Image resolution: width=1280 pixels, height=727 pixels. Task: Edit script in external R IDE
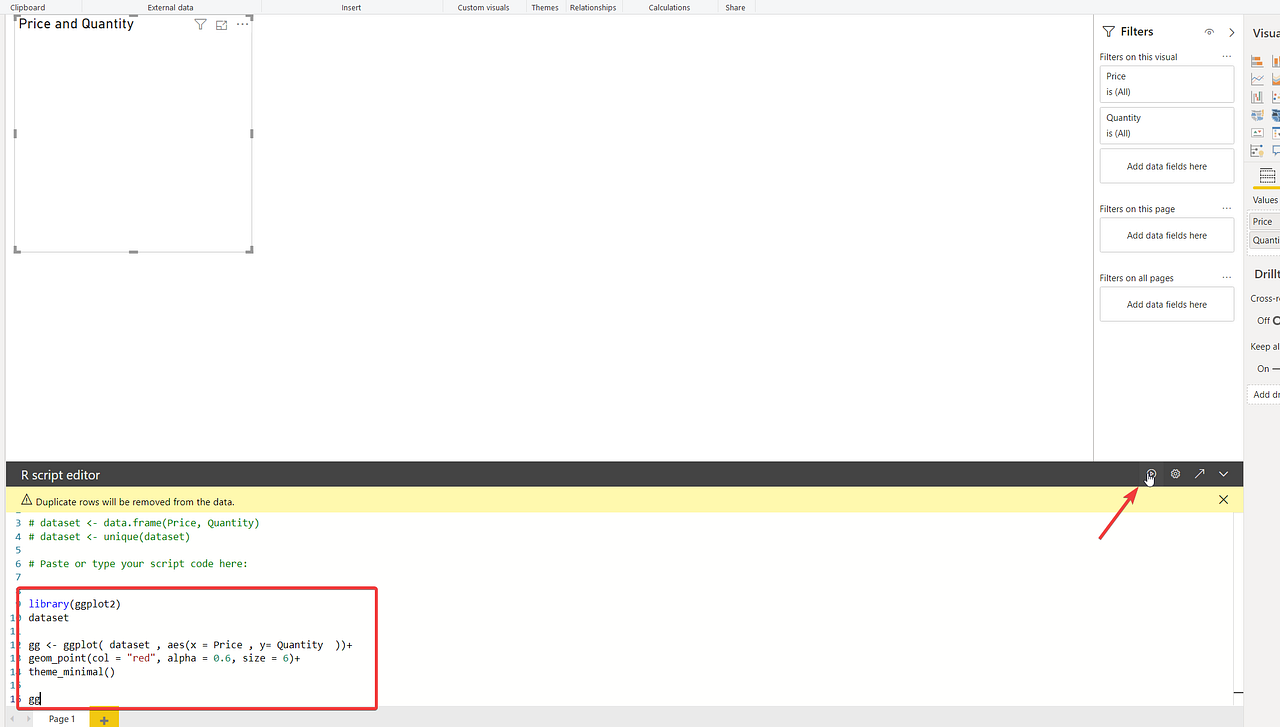(x=1199, y=473)
